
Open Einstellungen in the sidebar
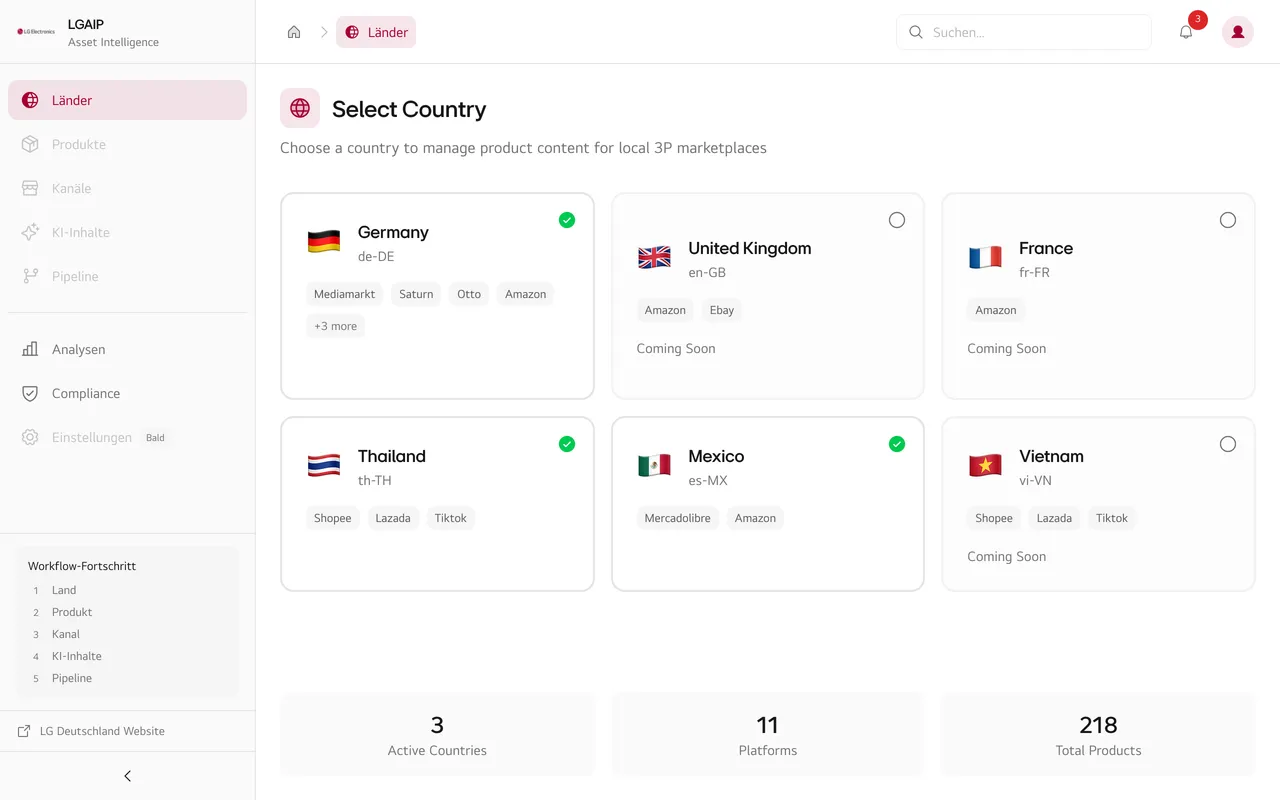click(x=127, y=437)
